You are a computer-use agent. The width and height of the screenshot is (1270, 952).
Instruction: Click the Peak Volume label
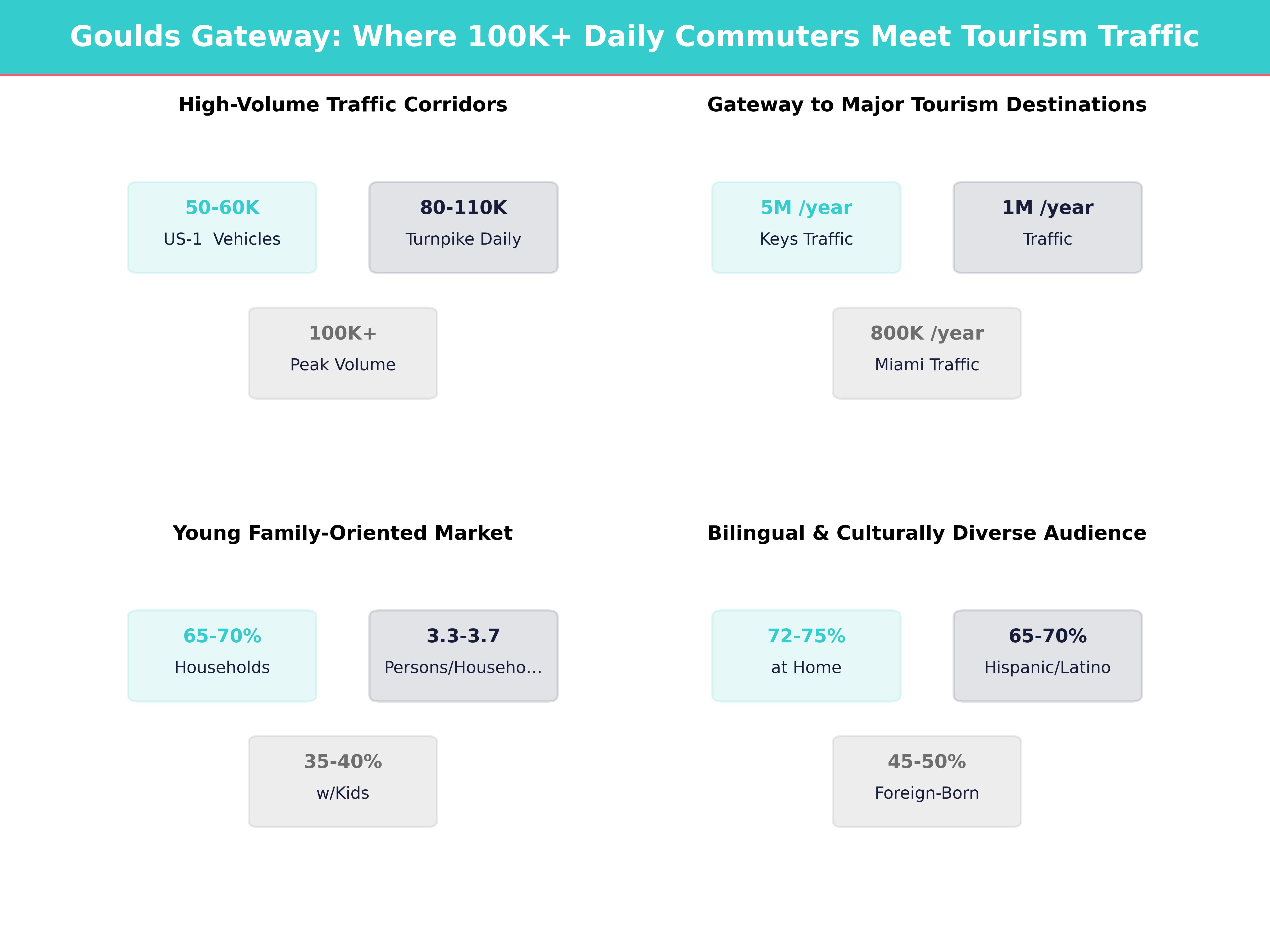(343, 365)
